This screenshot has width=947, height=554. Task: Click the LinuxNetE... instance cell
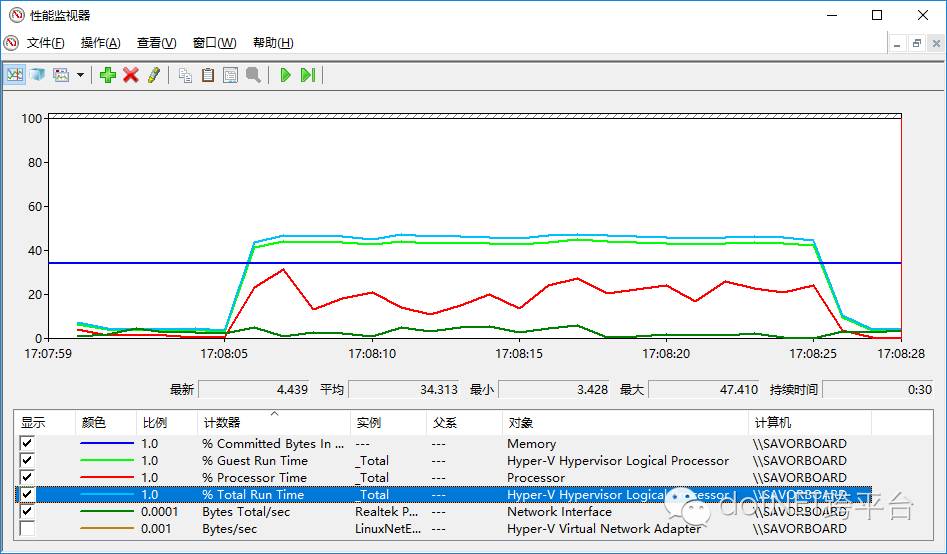click(x=388, y=529)
